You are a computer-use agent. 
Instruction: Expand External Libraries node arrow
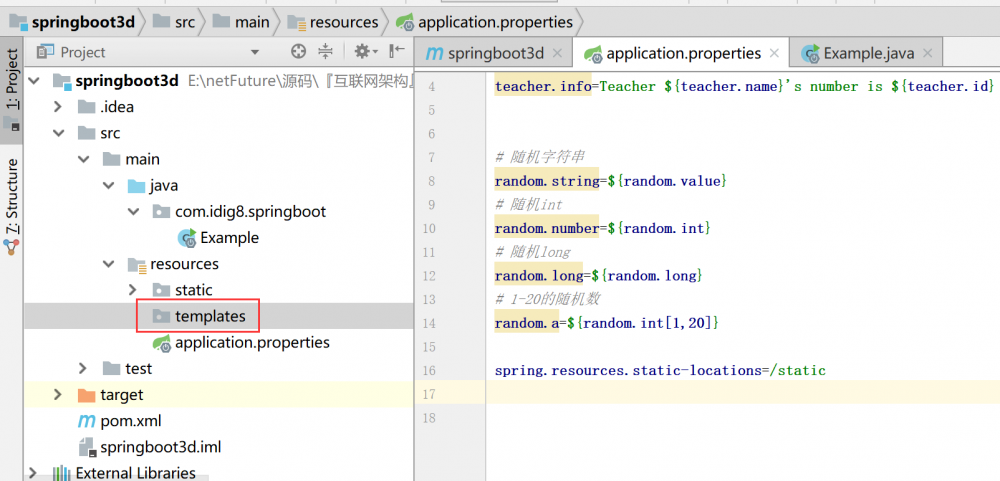[33, 473]
